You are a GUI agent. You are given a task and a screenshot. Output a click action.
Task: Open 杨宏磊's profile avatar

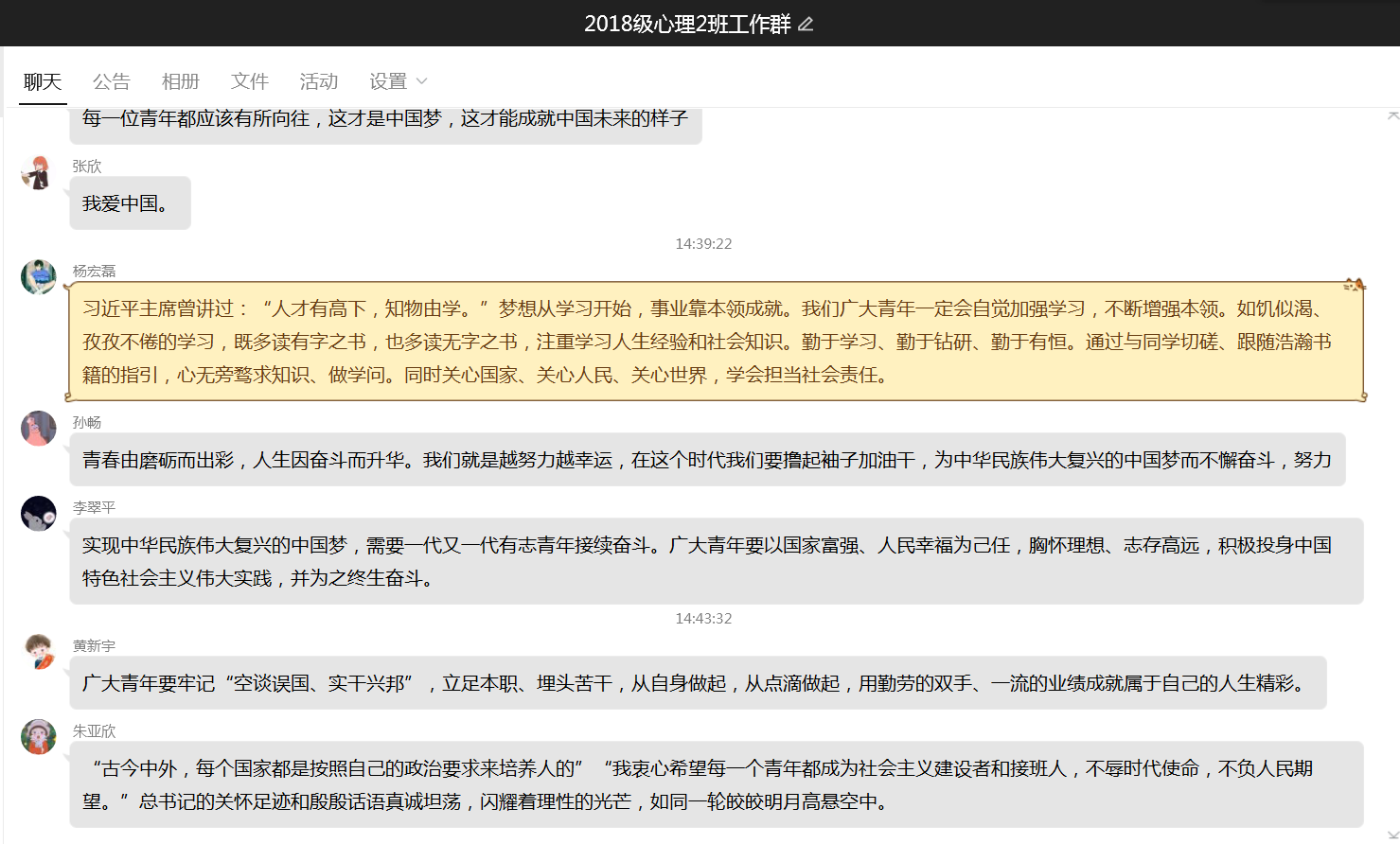[39, 277]
